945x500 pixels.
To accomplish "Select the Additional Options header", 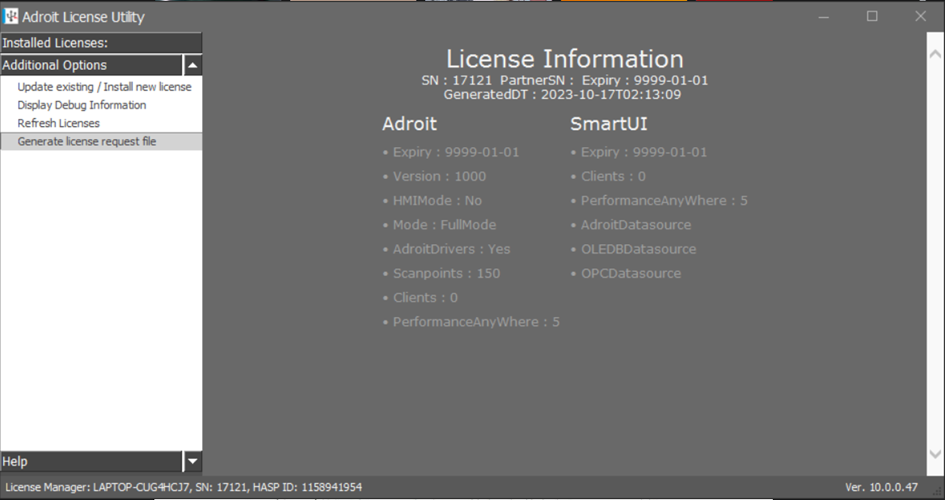I will click(91, 65).
